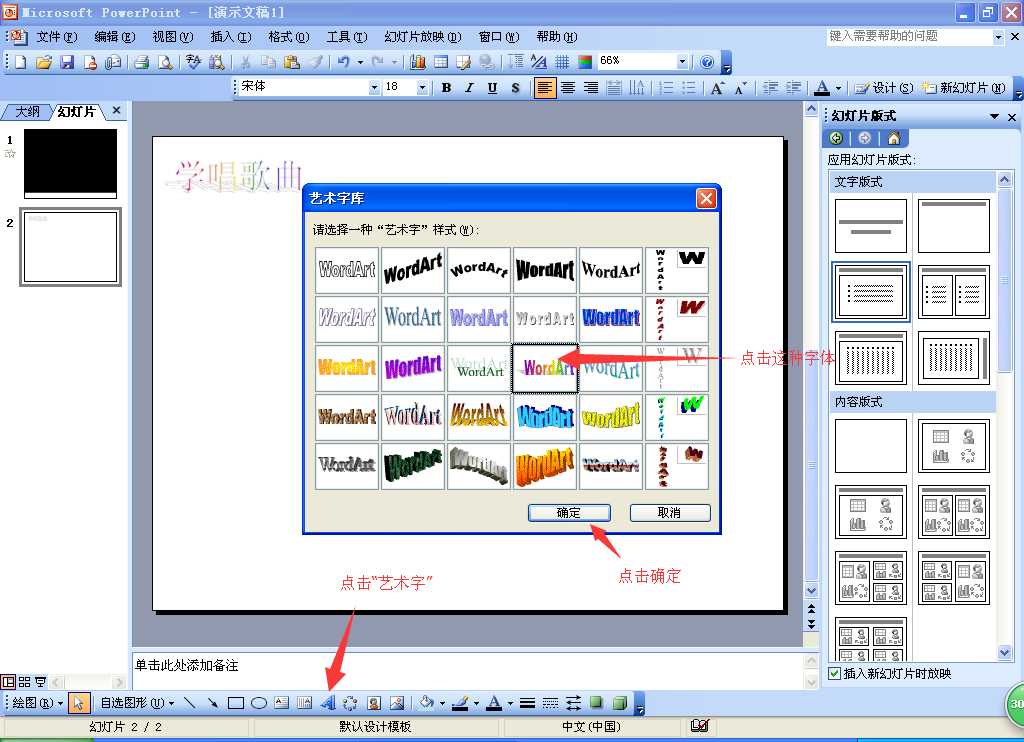Apply text Shadow formatting

pos(515,88)
